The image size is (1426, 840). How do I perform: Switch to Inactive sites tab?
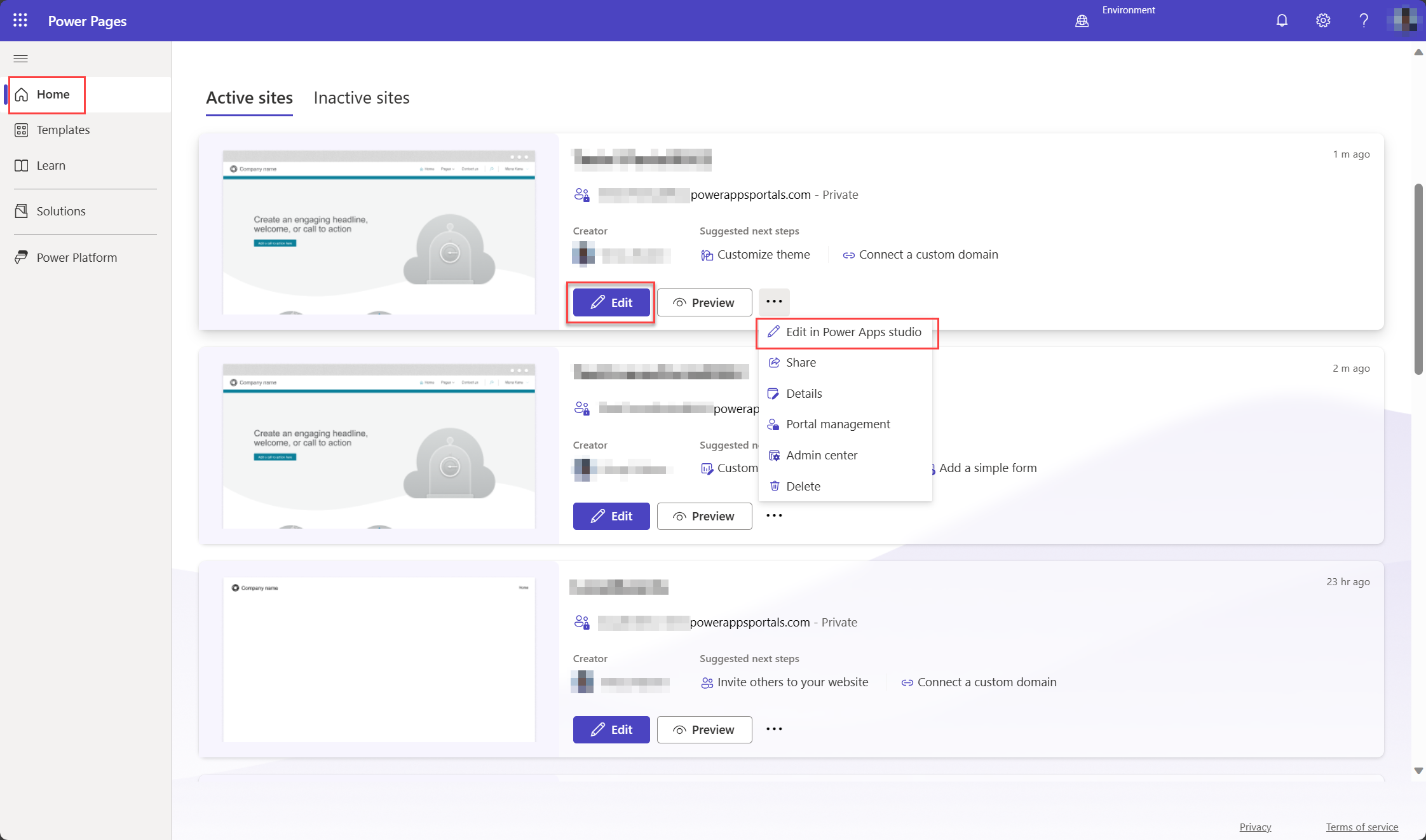point(362,97)
